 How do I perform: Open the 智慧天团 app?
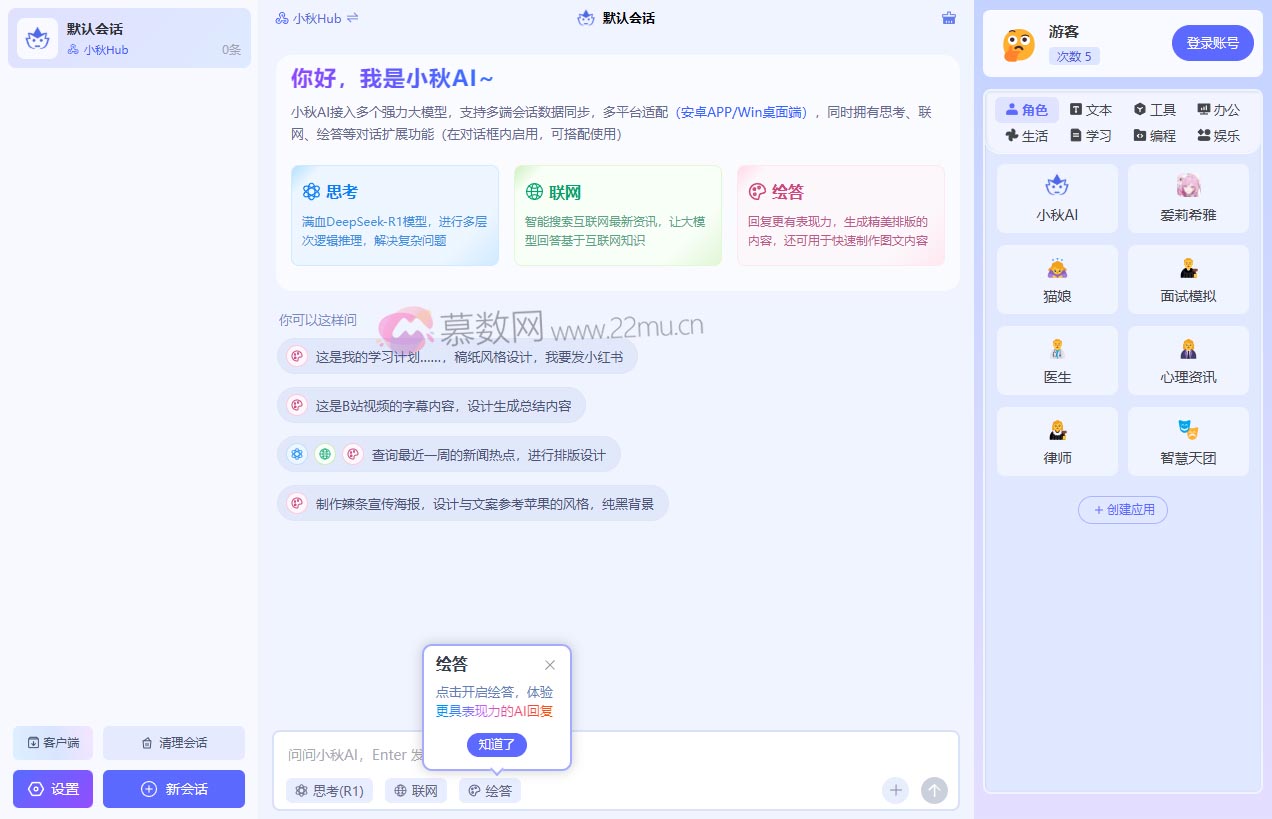tap(1187, 441)
